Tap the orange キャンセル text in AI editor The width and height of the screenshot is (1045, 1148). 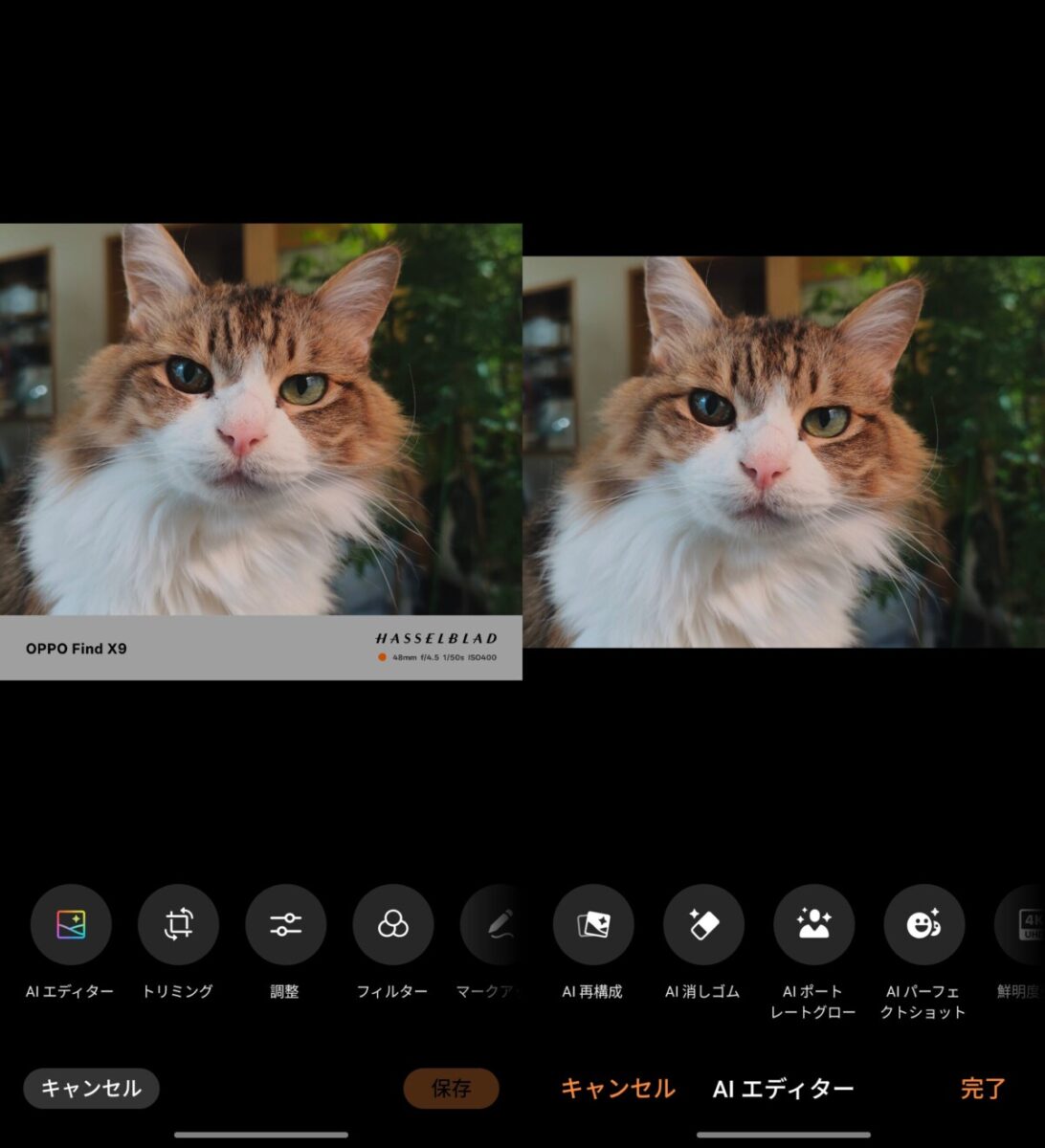(617, 1089)
